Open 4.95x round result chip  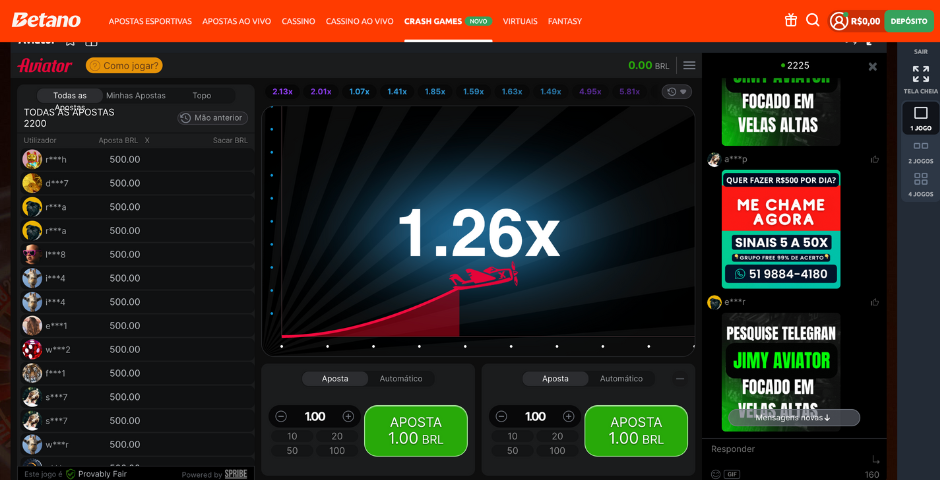coord(590,92)
